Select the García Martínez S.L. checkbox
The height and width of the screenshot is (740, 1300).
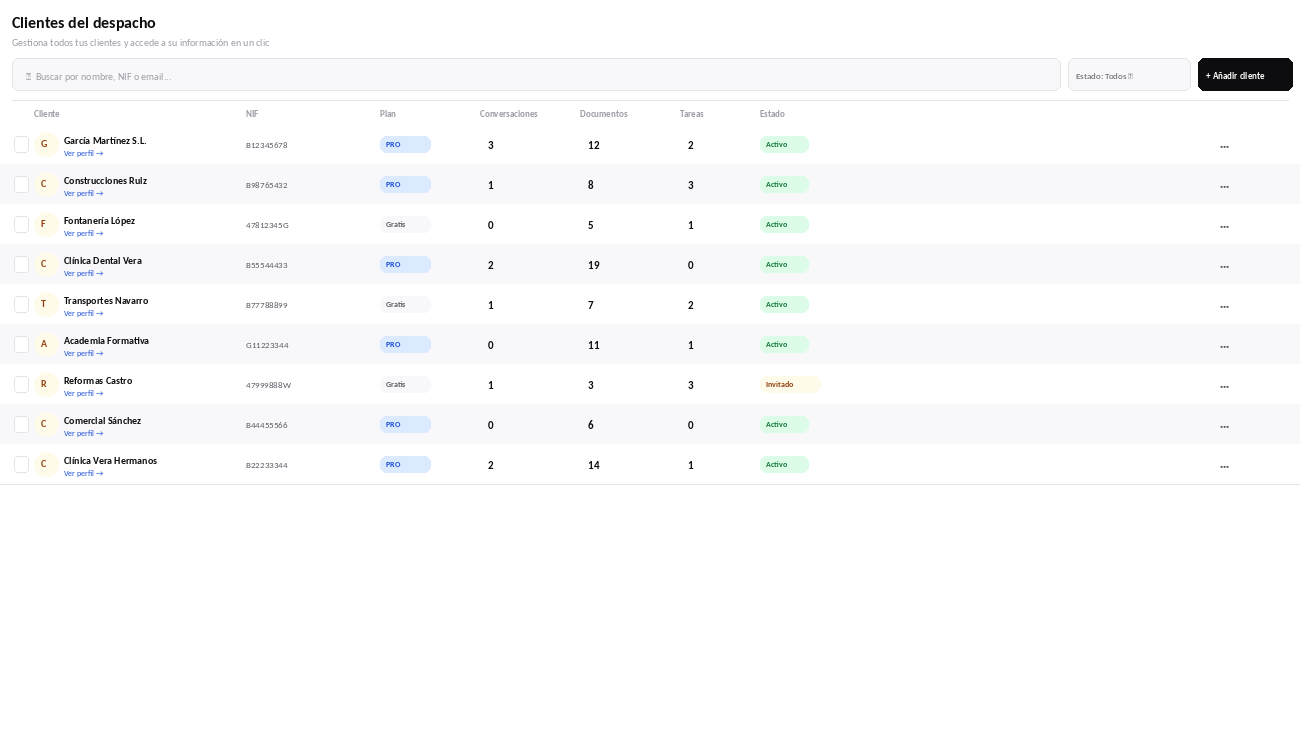pos(21,145)
